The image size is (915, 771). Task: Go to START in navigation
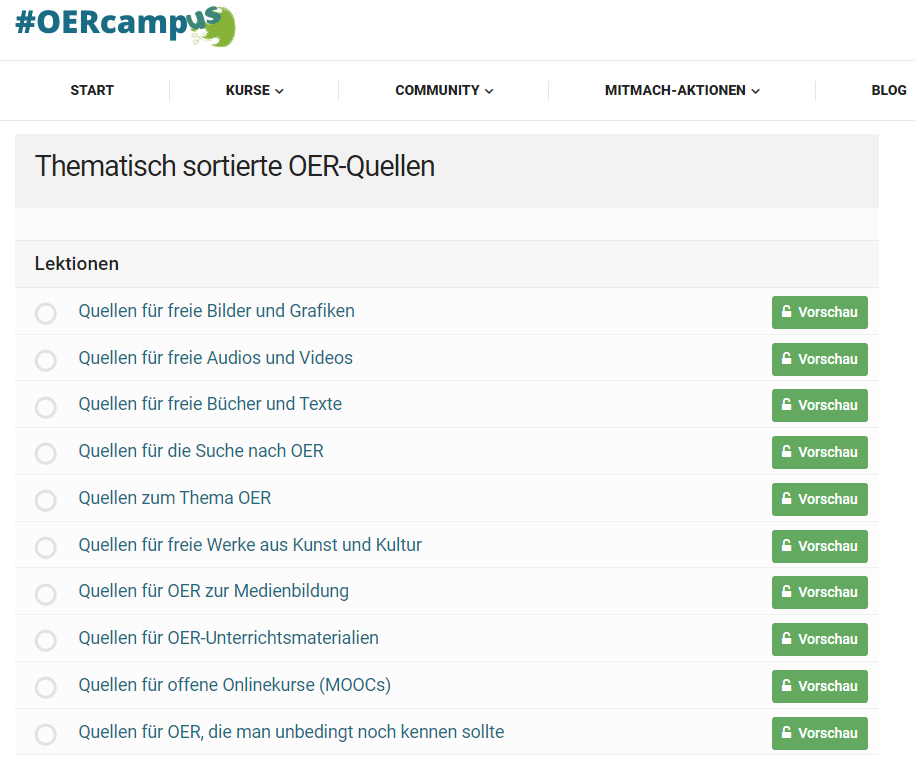point(92,90)
